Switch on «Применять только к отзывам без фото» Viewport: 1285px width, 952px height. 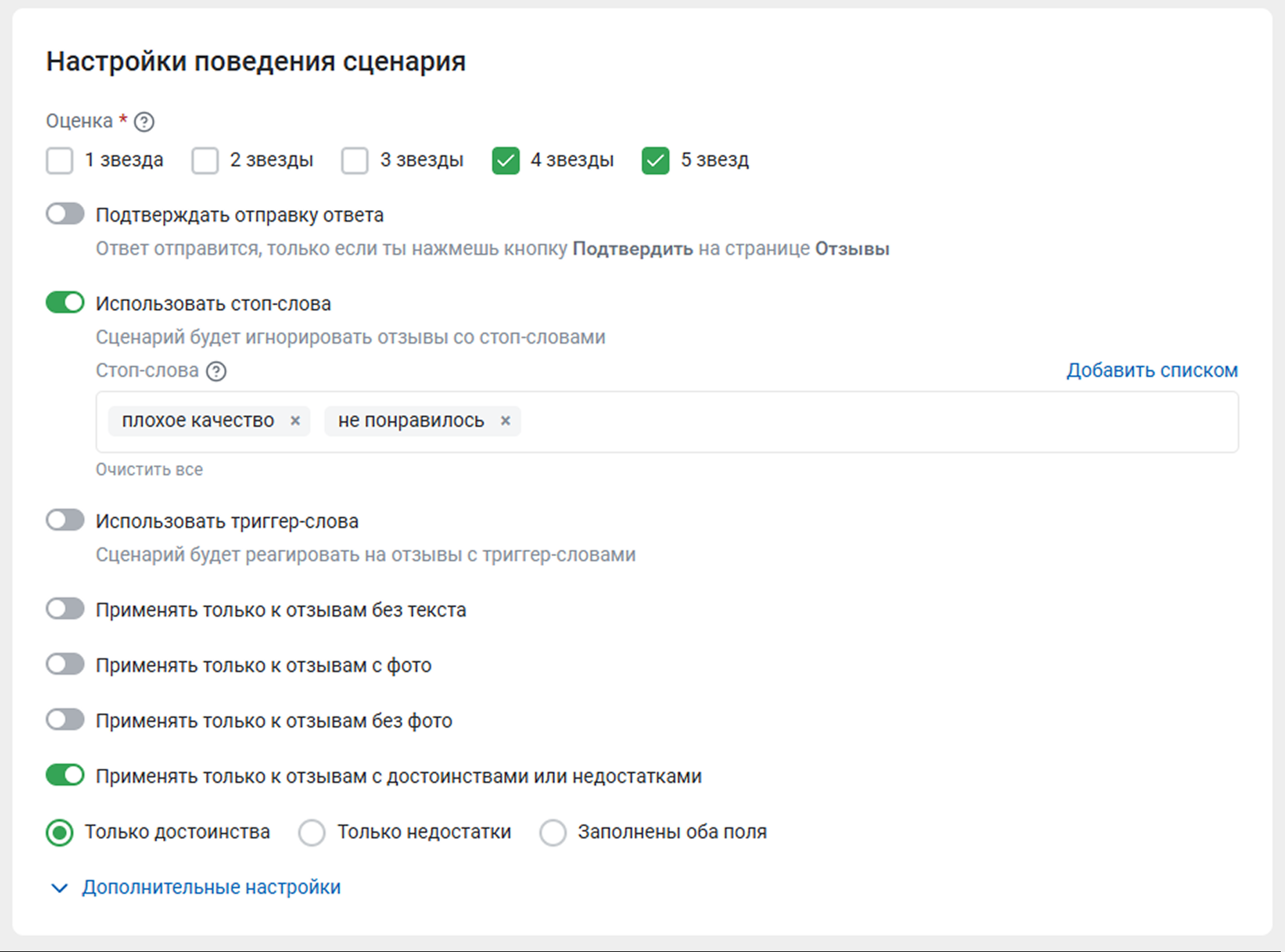(x=65, y=720)
